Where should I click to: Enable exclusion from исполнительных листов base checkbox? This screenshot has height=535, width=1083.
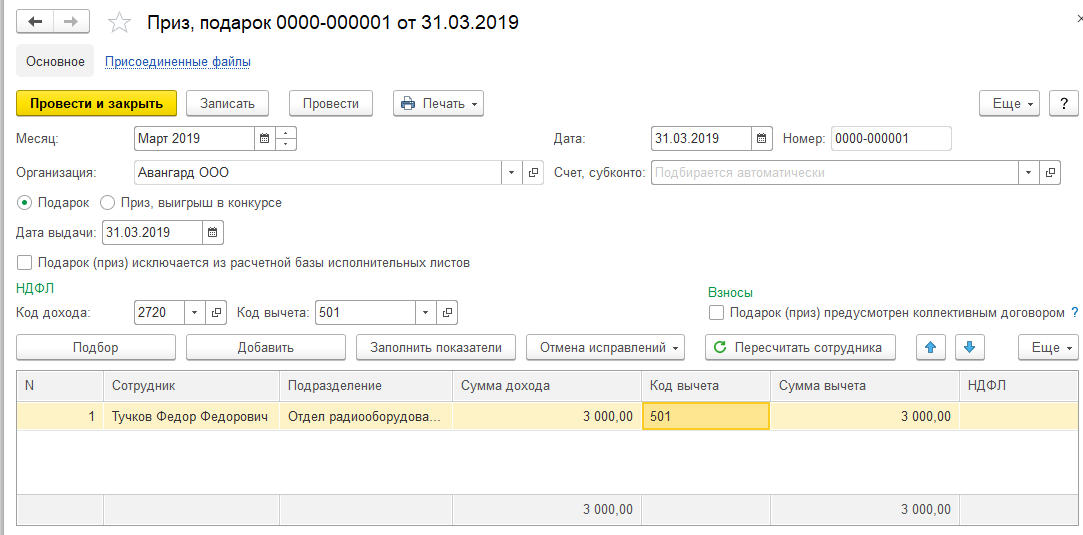point(25,263)
